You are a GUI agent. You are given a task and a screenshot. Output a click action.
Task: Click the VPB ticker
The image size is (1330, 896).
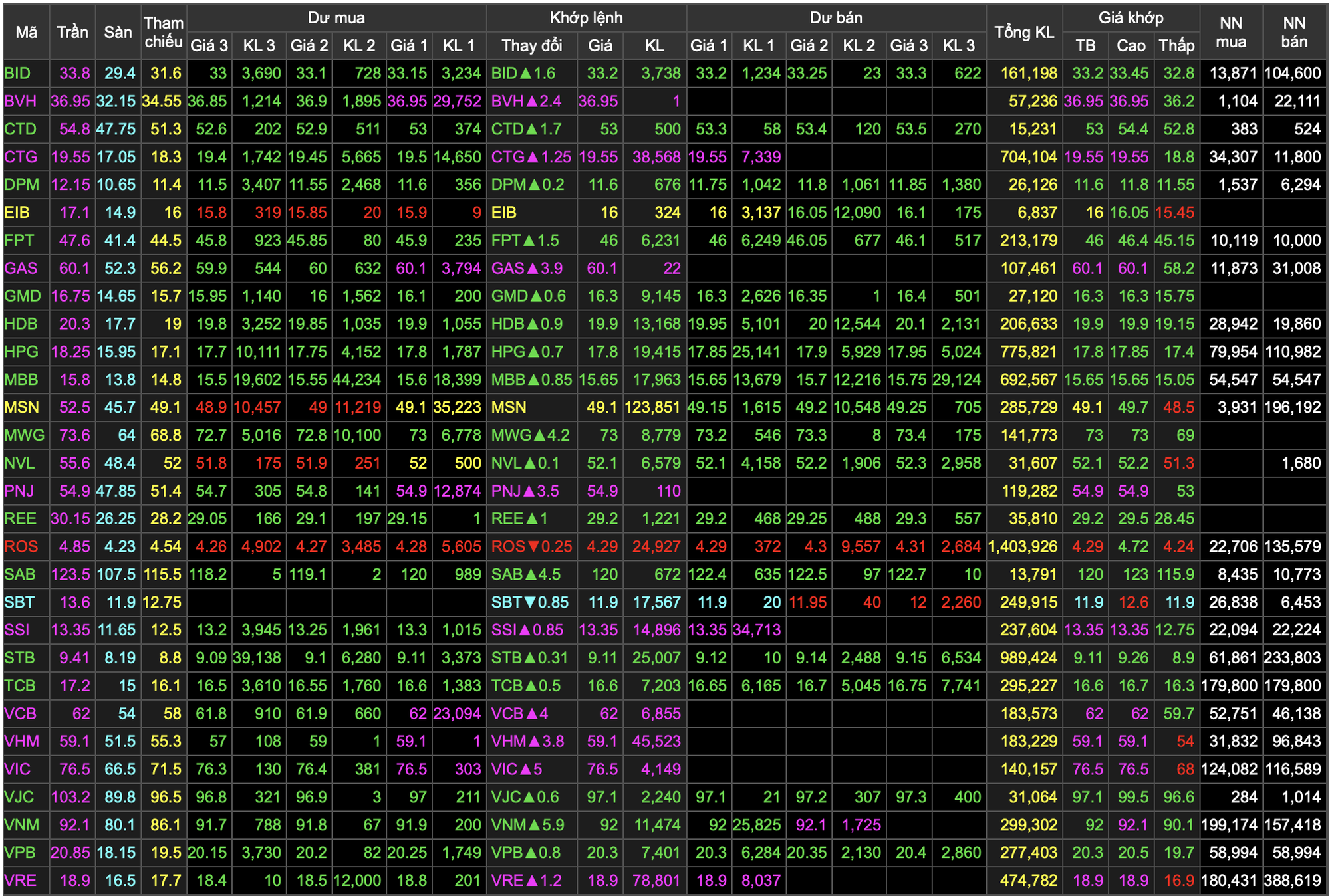tap(20, 853)
